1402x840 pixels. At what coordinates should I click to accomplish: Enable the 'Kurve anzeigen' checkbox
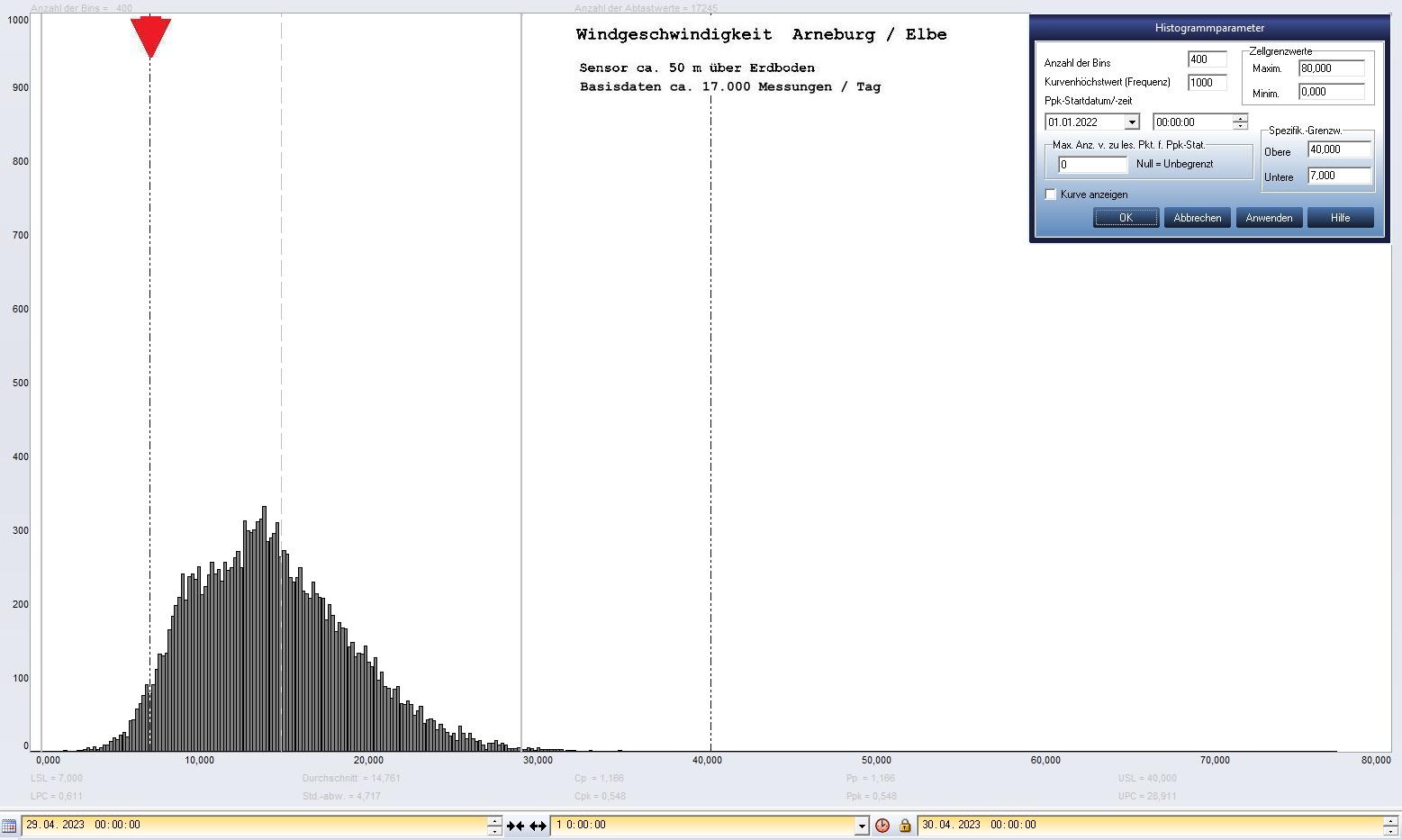[1051, 194]
